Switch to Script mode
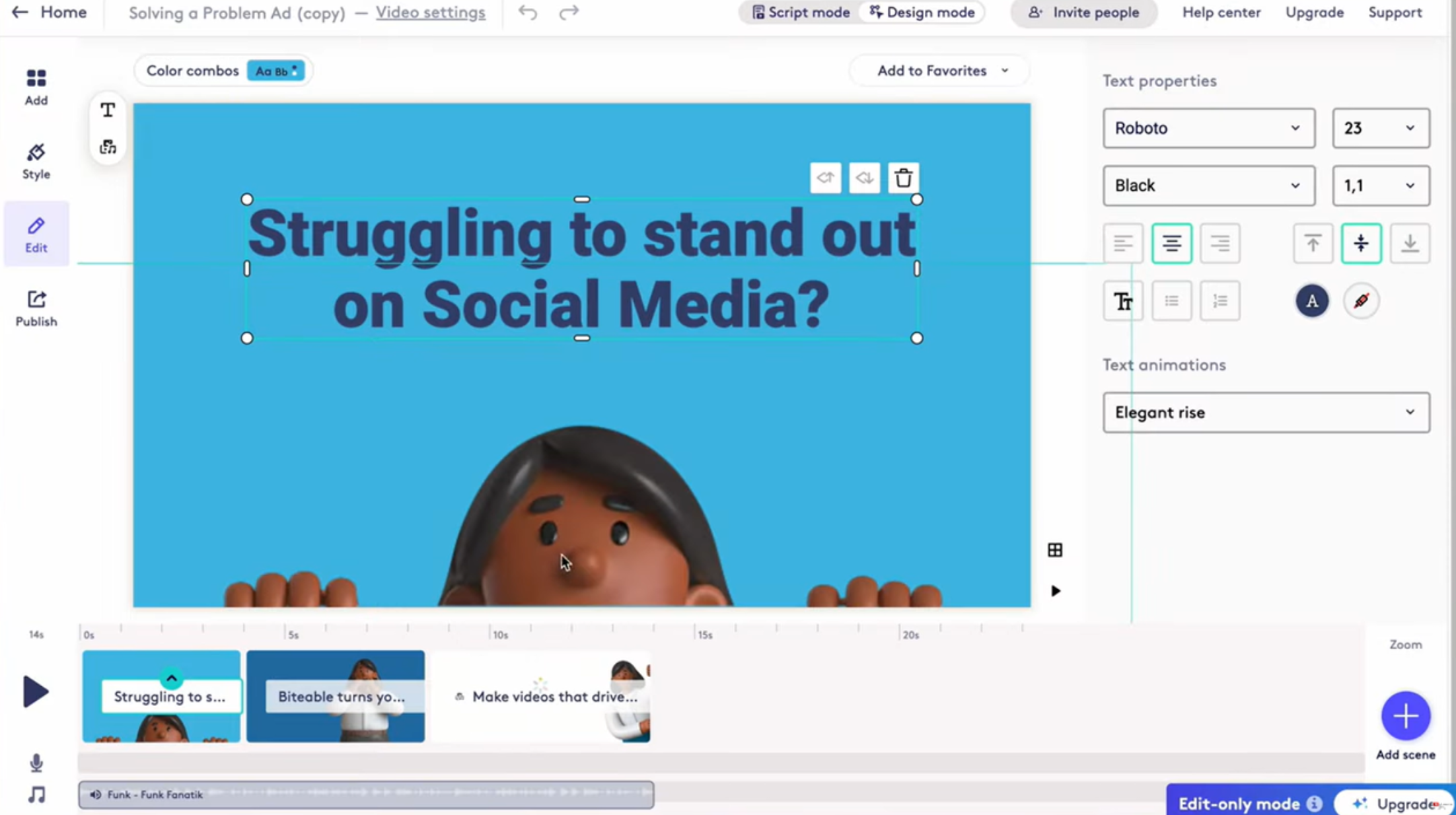The image size is (1456, 815). 801,13
